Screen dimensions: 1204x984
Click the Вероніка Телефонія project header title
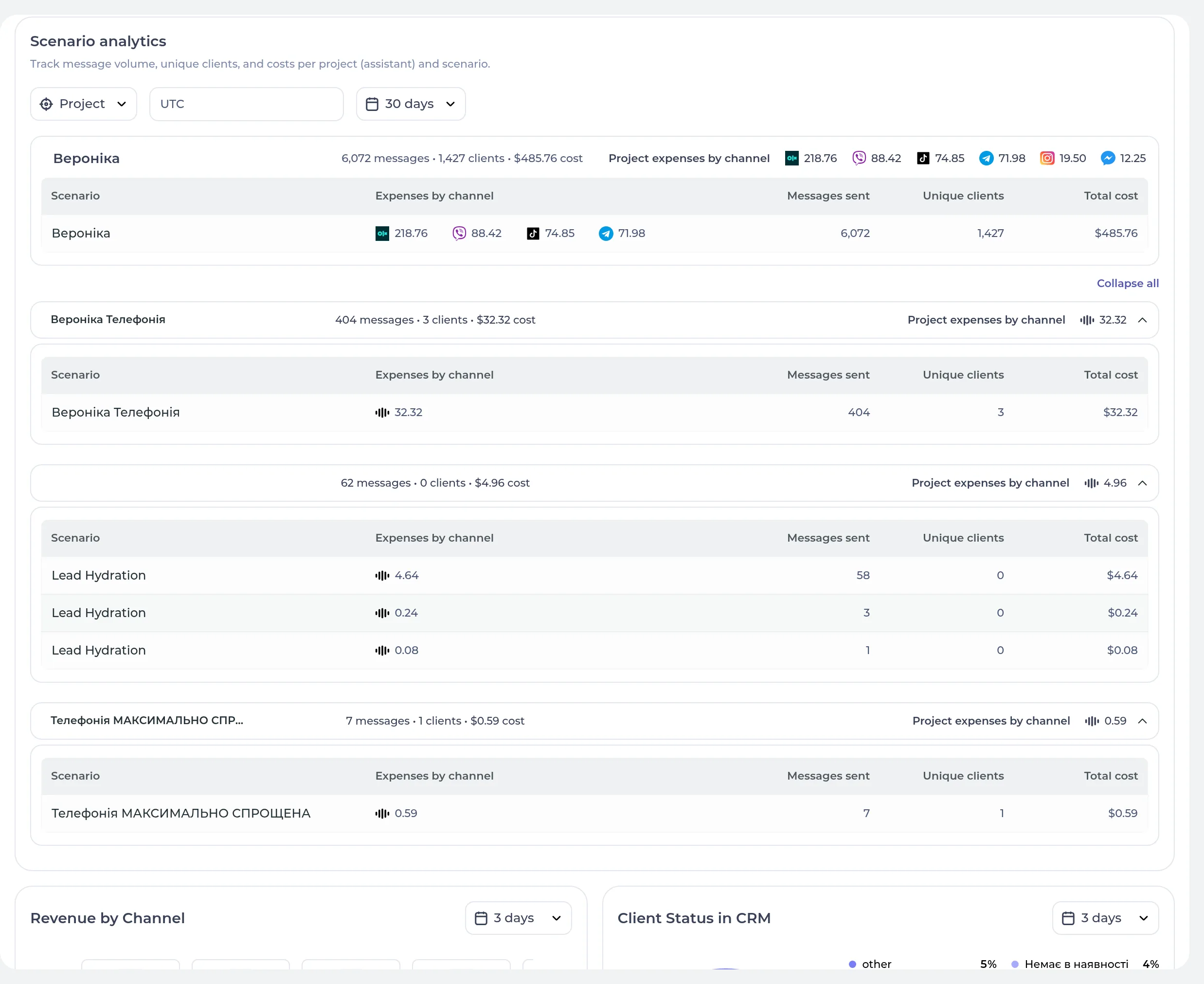[108, 320]
